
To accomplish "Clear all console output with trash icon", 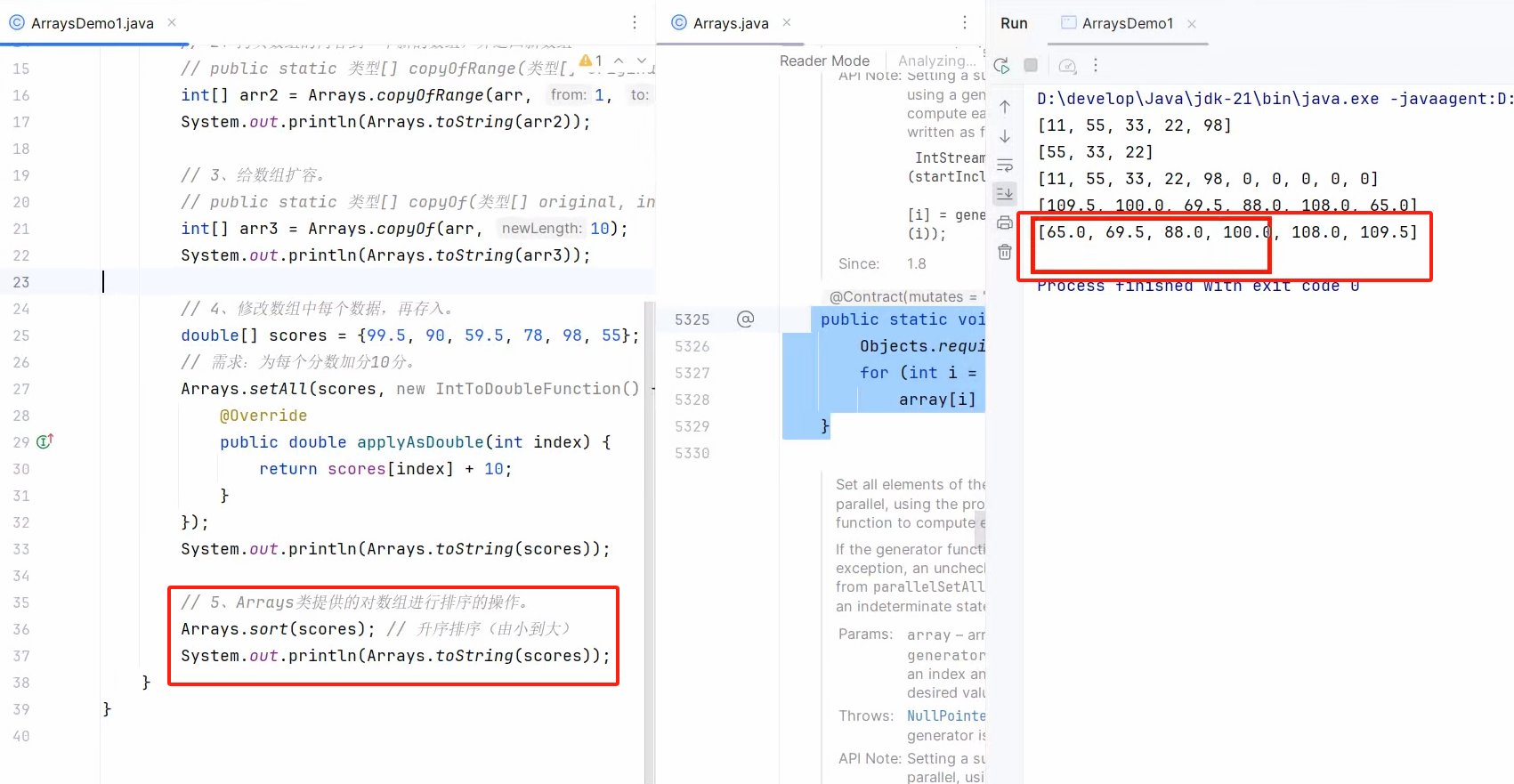I will coord(1005,252).
